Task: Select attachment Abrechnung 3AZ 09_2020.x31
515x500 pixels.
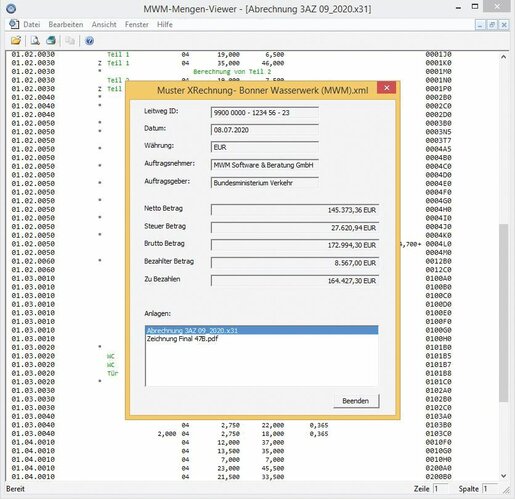Action: coord(262,330)
